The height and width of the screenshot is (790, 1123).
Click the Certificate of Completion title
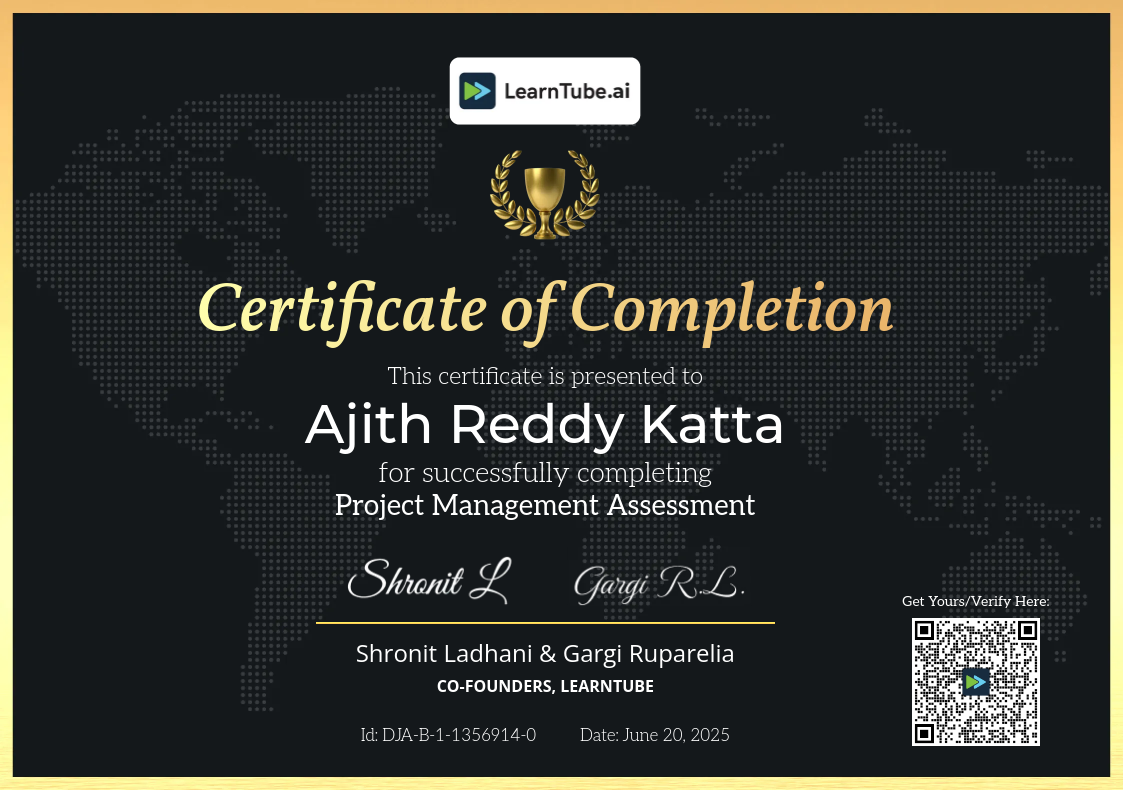[x=545, y=308]
